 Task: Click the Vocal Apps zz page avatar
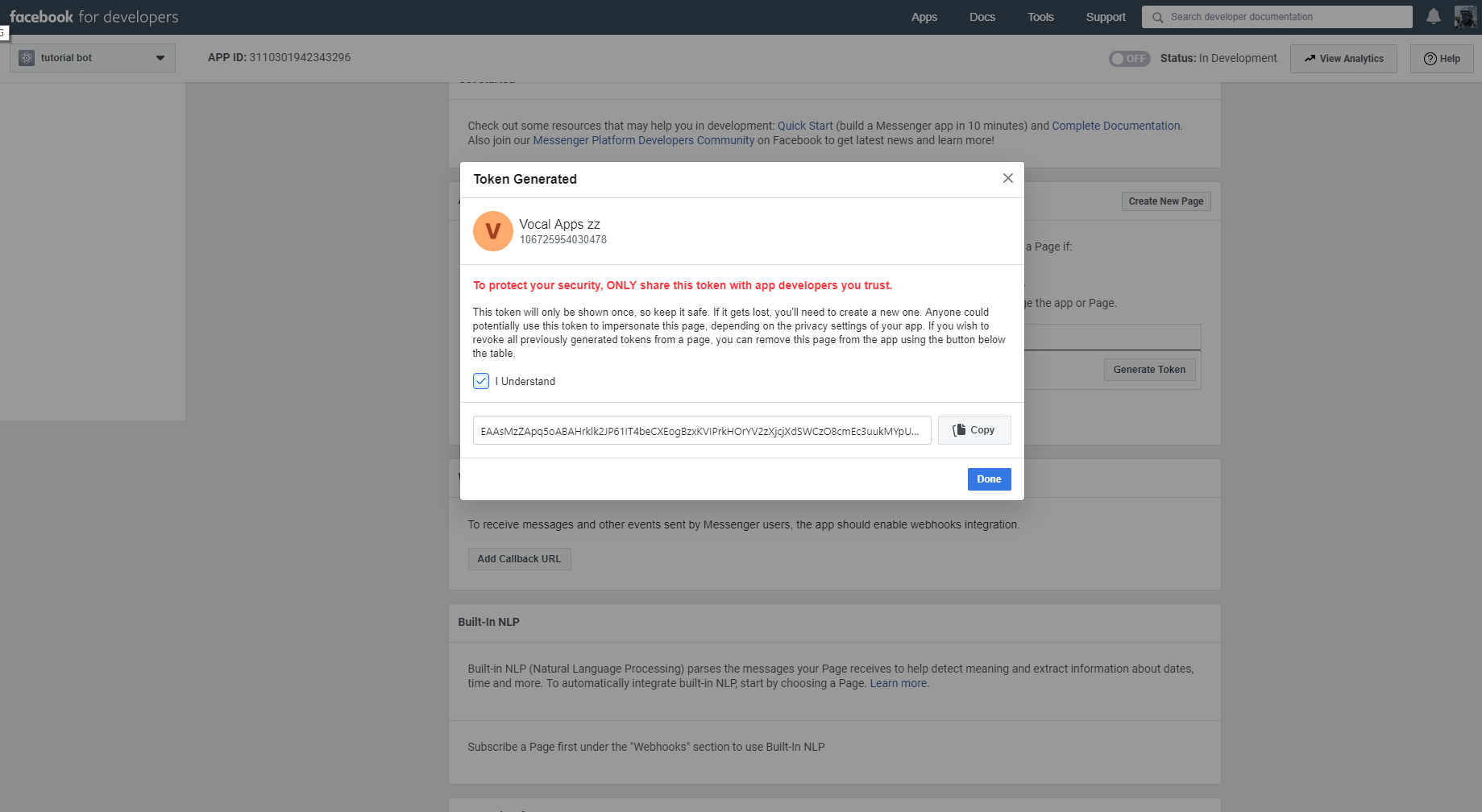click(x=492, y=231)
